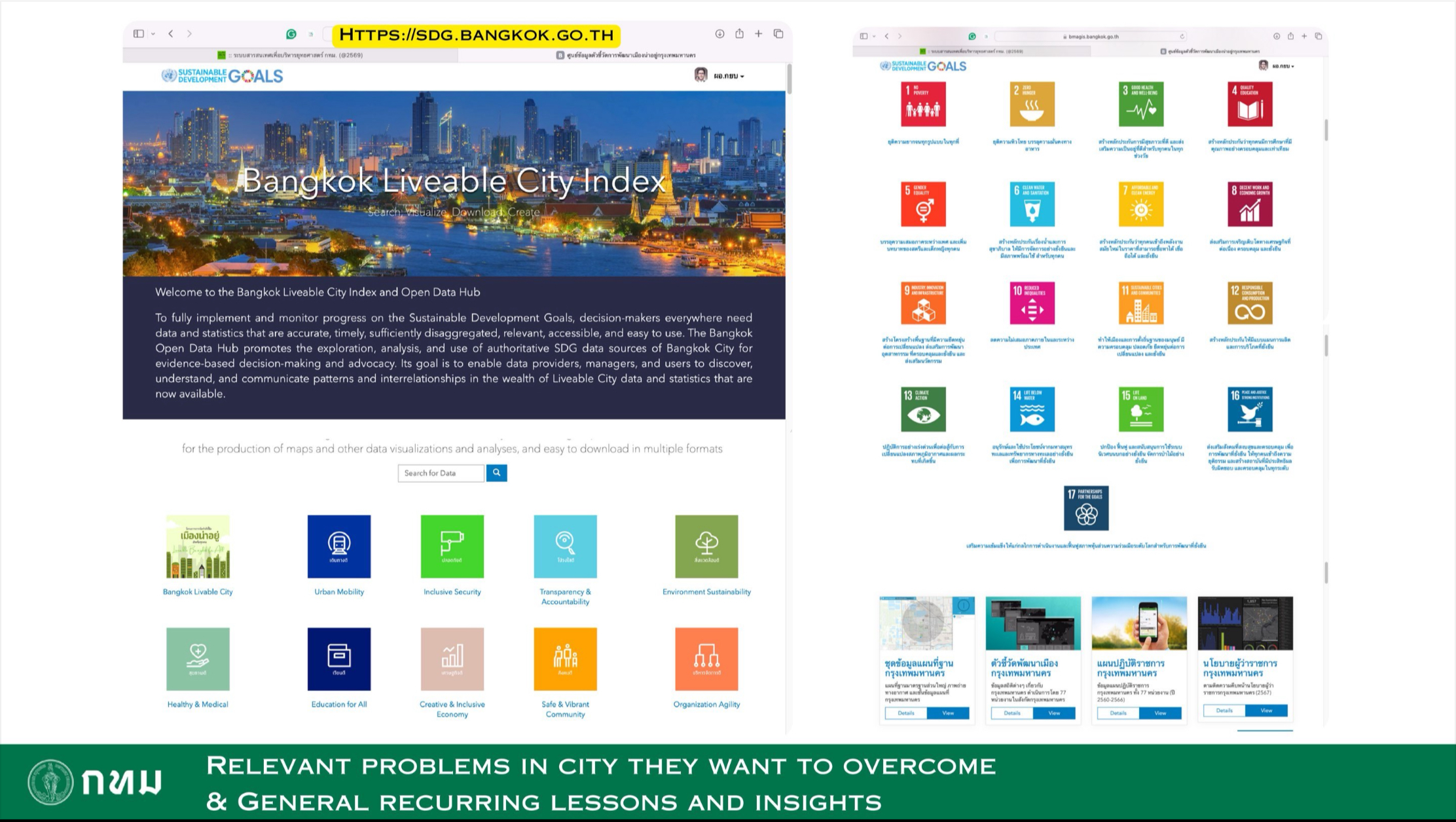
Task: Open the Bangkok Livable City thumbnail
Action: coord(198,546)
